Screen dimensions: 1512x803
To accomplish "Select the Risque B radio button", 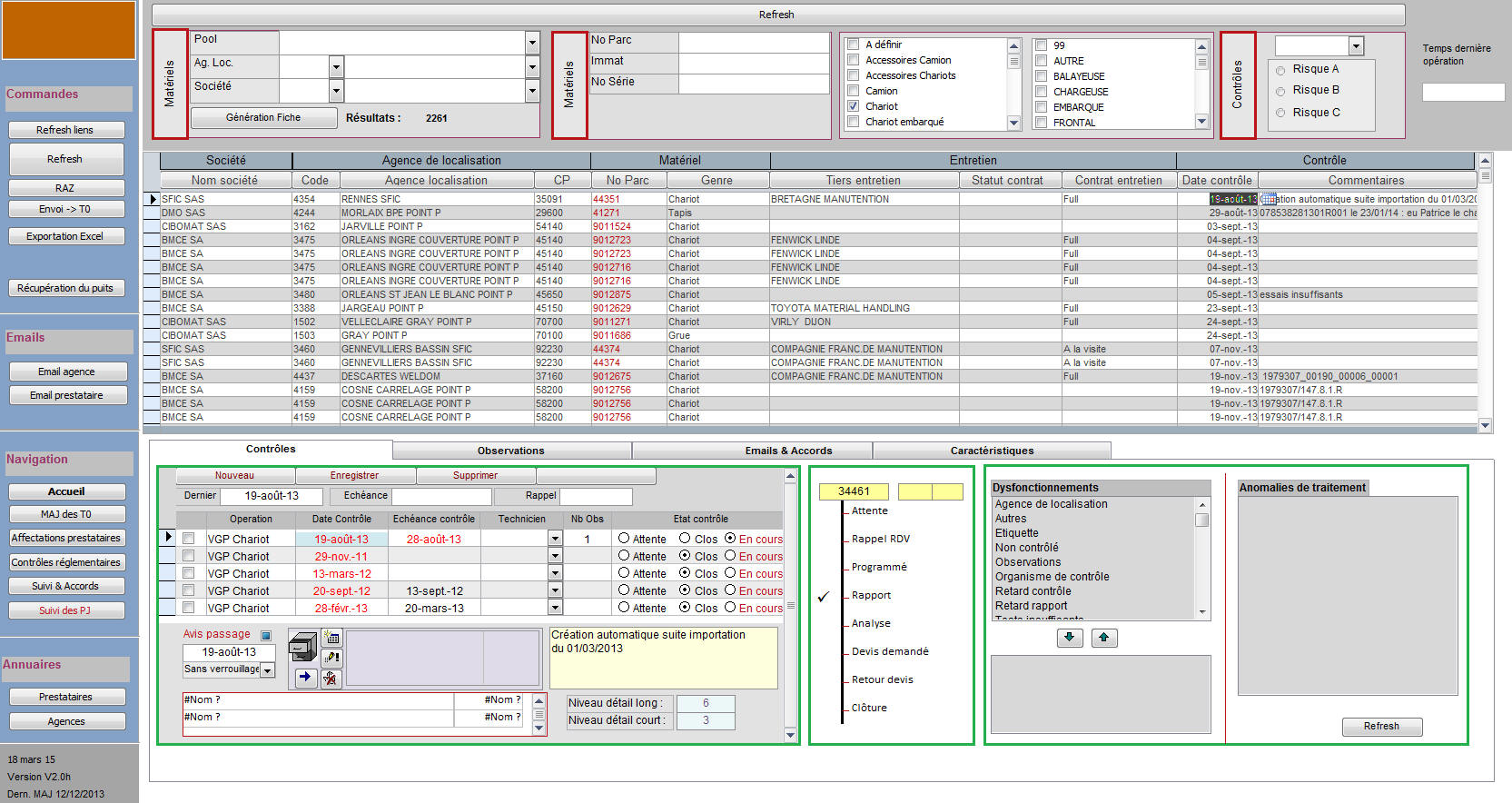I will pos(1280,91).
